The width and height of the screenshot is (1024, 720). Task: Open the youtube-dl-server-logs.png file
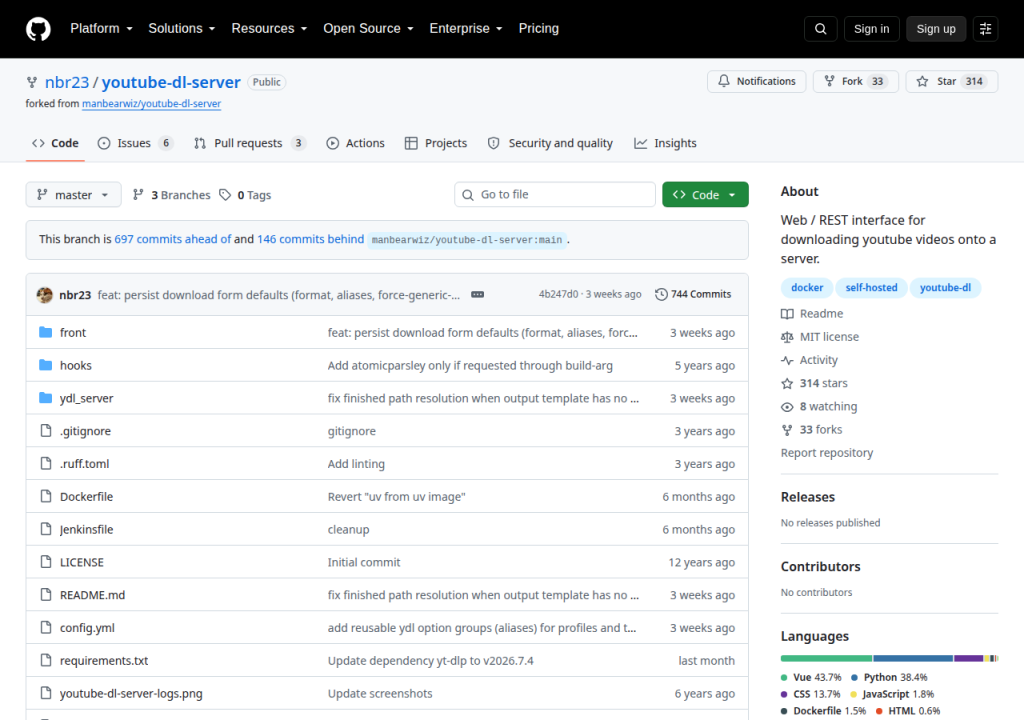[131, 693]
